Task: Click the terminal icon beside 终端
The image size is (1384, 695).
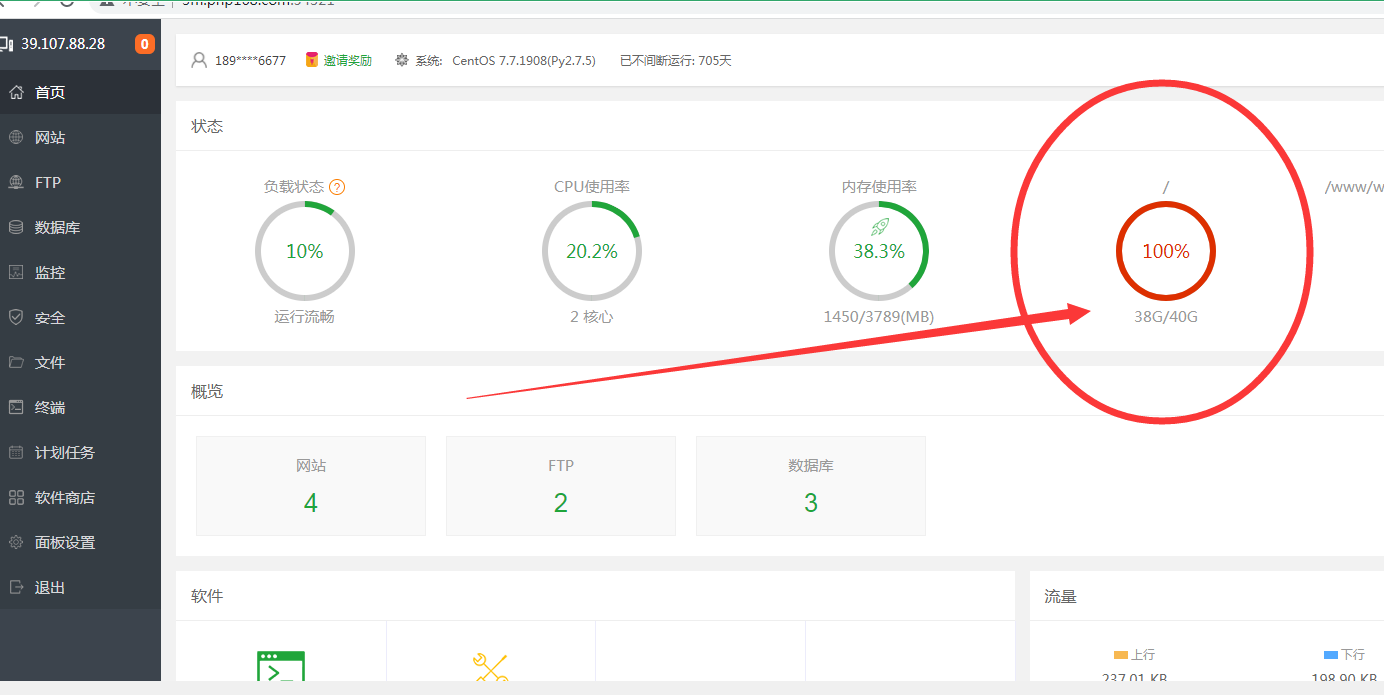Action: (x=16, y=407)
